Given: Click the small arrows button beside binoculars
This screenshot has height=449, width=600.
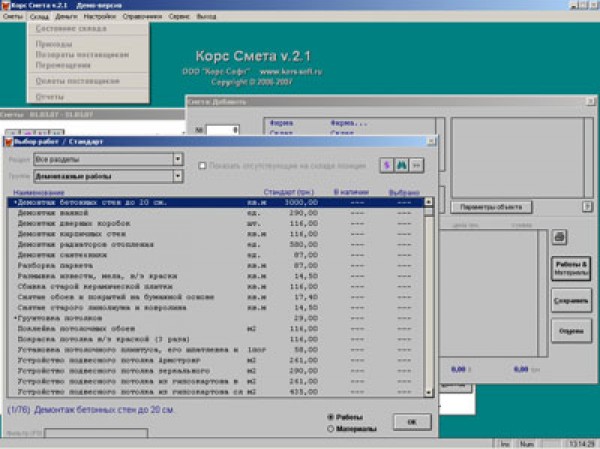Looking at the screenshot, I should tap(417, 164).
